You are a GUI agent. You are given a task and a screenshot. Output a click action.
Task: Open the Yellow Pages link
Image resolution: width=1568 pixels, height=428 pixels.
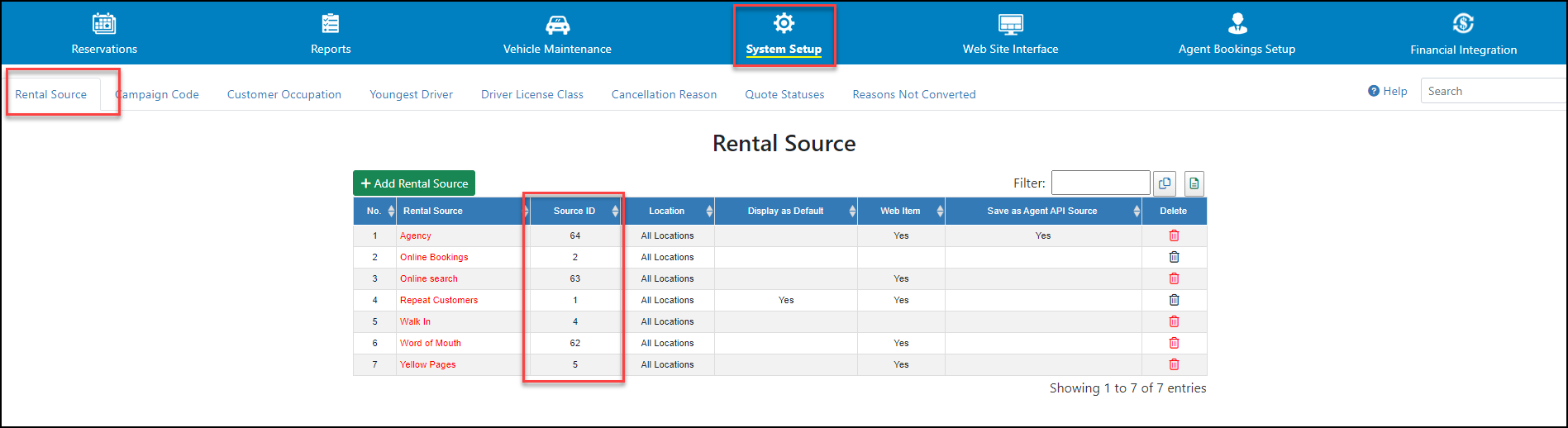pyautogui.click(x=428, y=364)
